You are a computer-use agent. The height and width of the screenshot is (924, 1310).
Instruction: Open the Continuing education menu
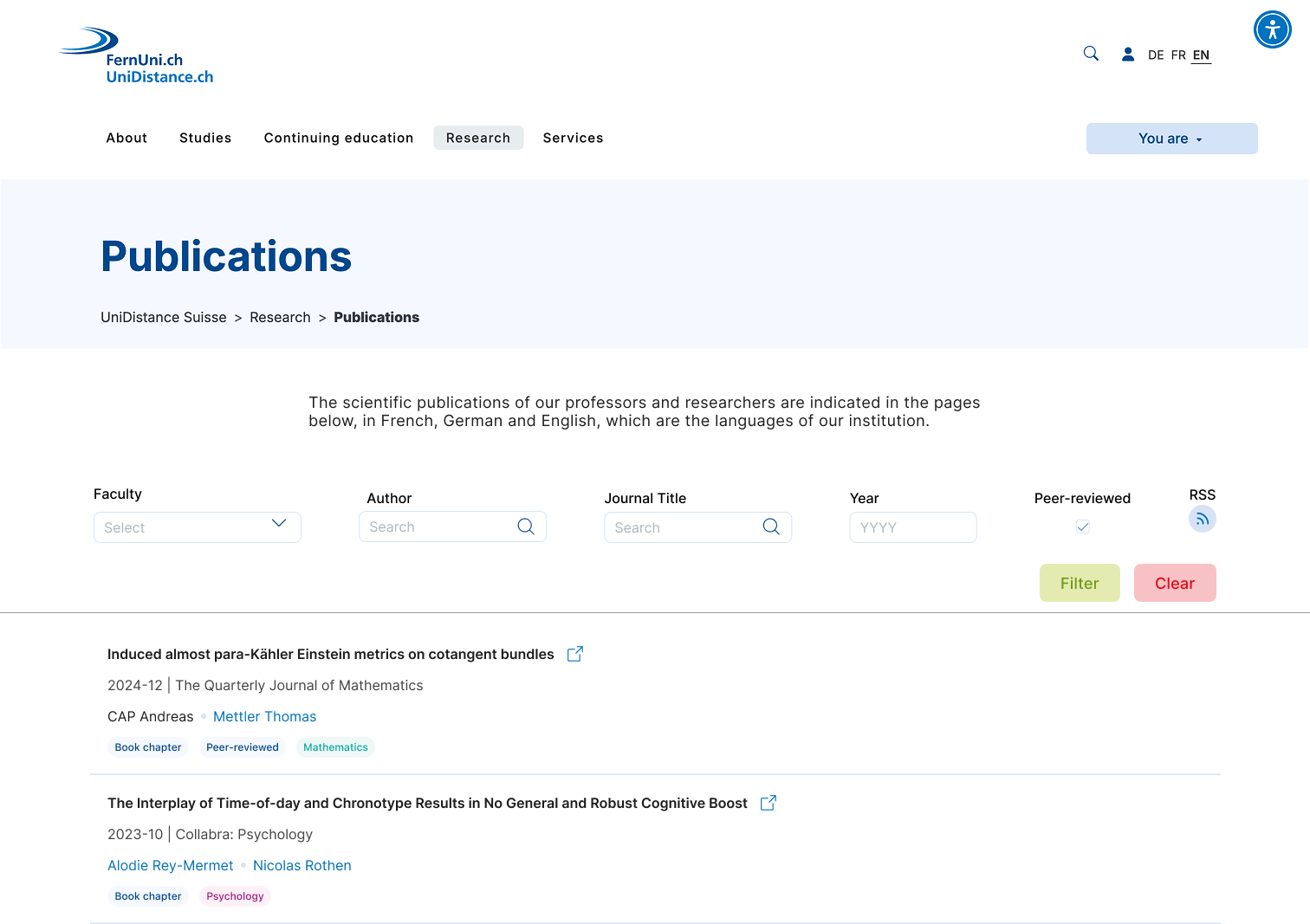[338, 138]
